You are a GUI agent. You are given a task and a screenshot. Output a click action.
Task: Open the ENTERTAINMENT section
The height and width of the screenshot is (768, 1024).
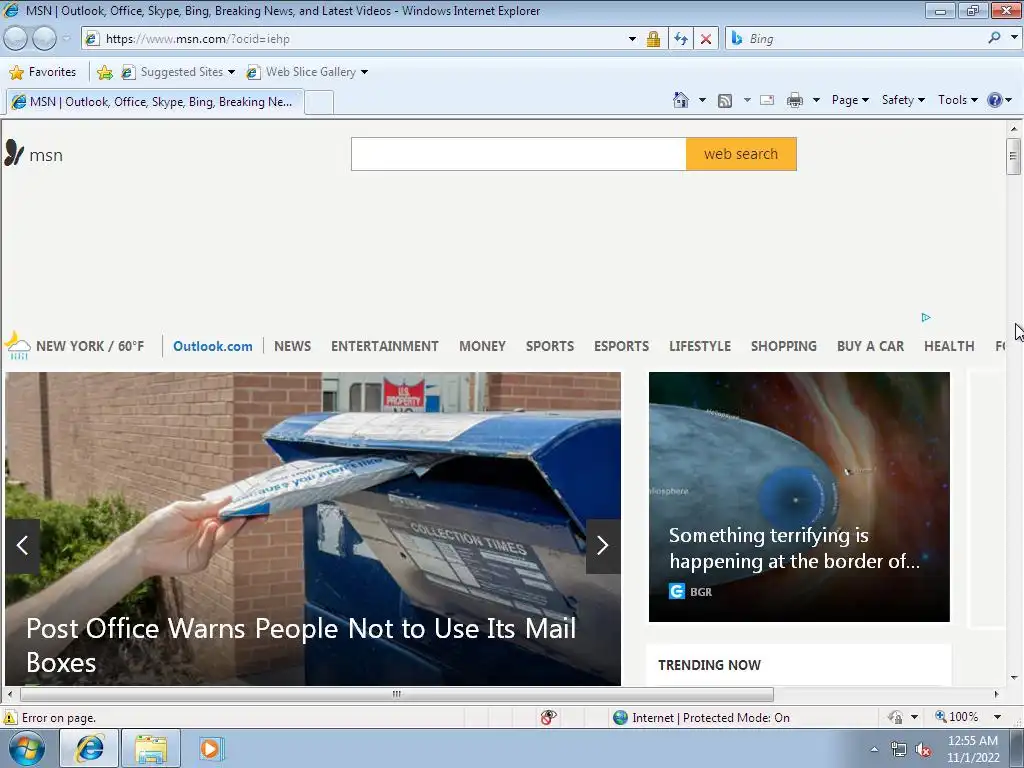coord(385,346)
